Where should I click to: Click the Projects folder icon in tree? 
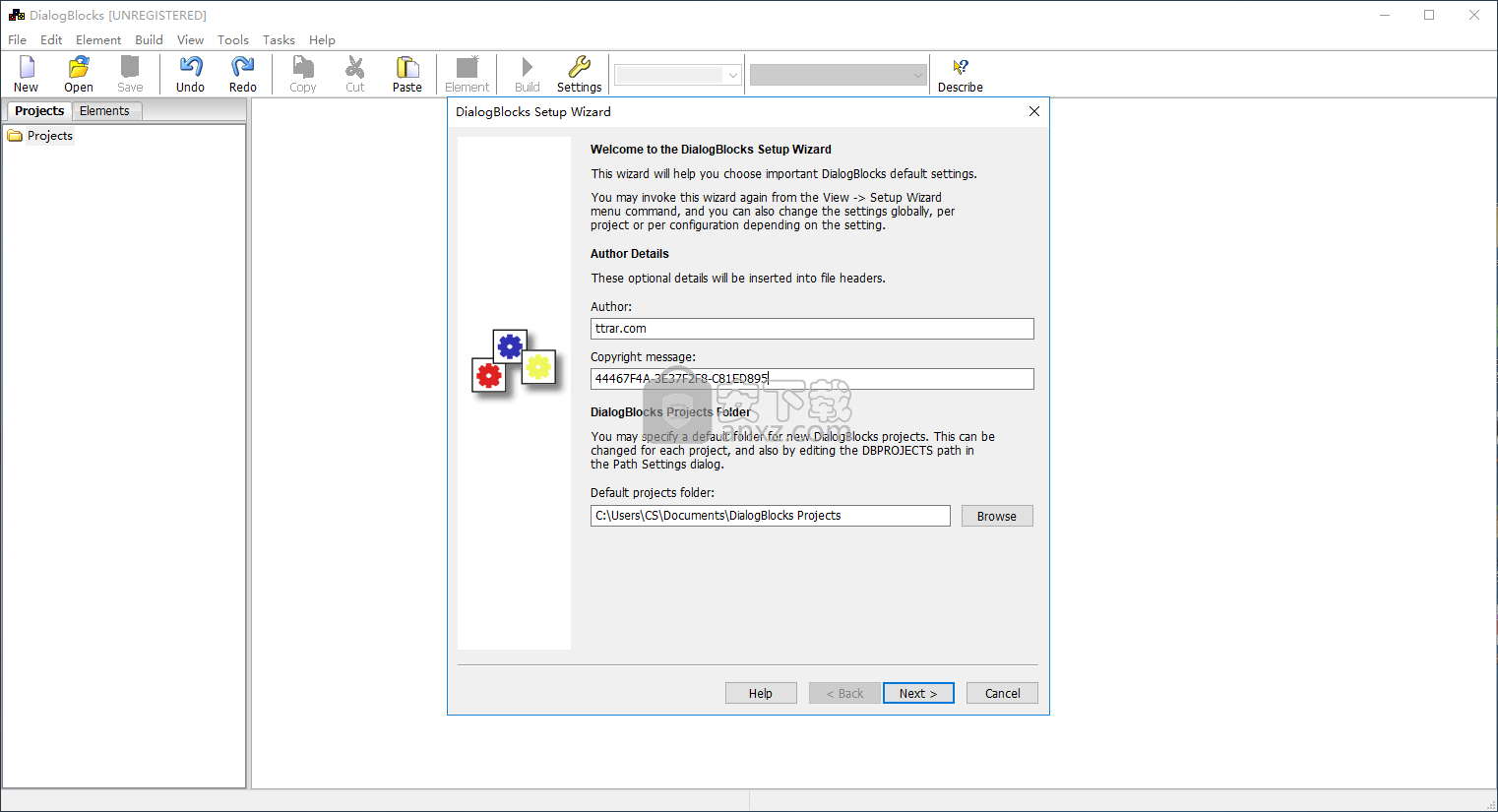(x=15, y=136)
